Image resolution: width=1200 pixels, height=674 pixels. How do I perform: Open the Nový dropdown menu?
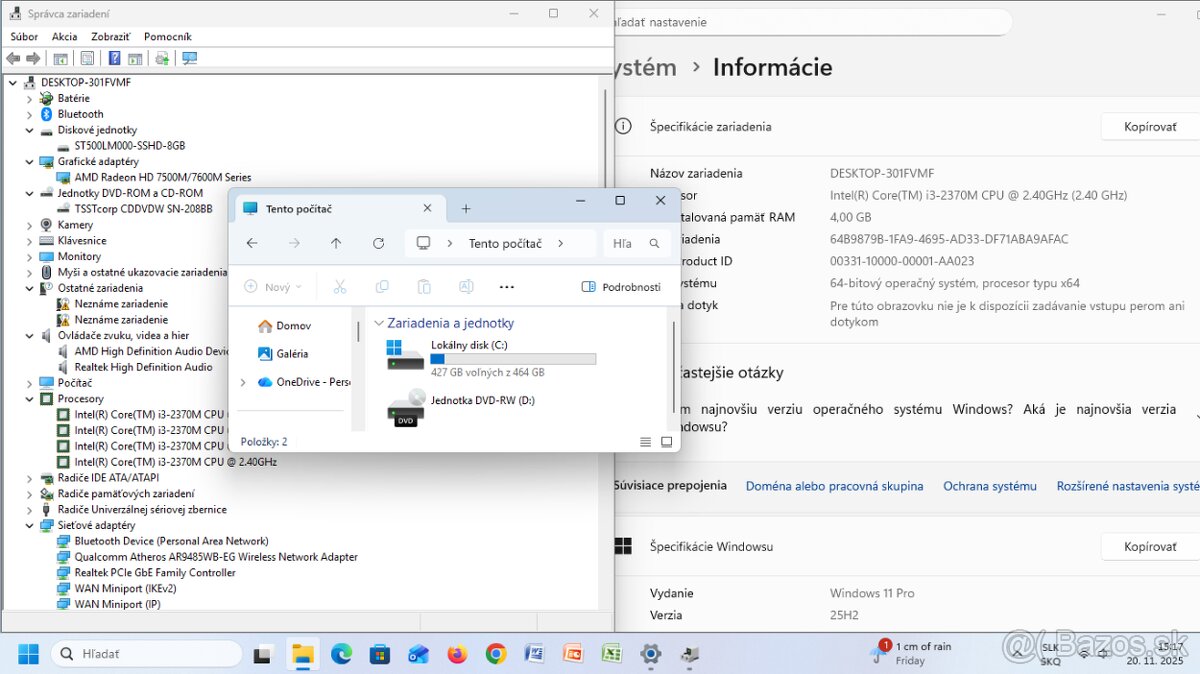point(272,286)
